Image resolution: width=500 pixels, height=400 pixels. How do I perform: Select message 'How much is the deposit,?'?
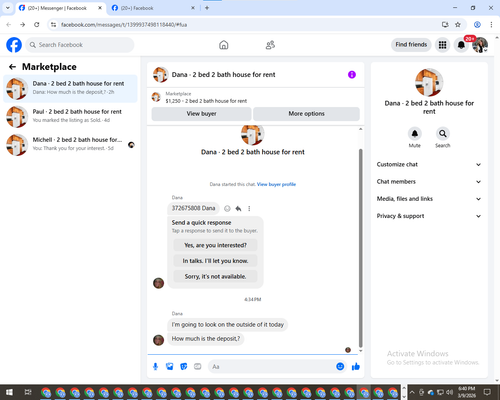coord(206,339)
